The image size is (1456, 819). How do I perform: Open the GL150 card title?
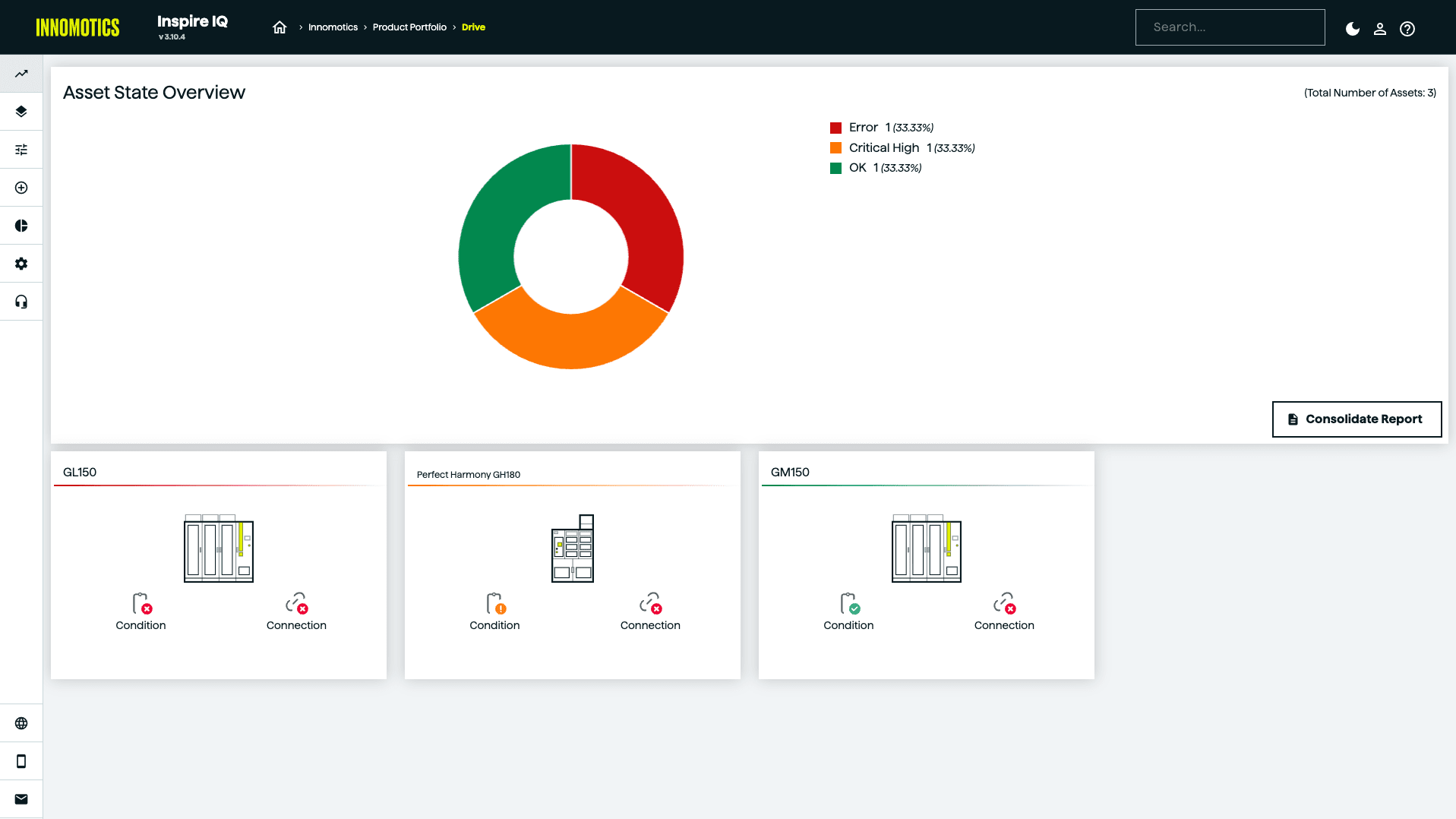point(80,473)
